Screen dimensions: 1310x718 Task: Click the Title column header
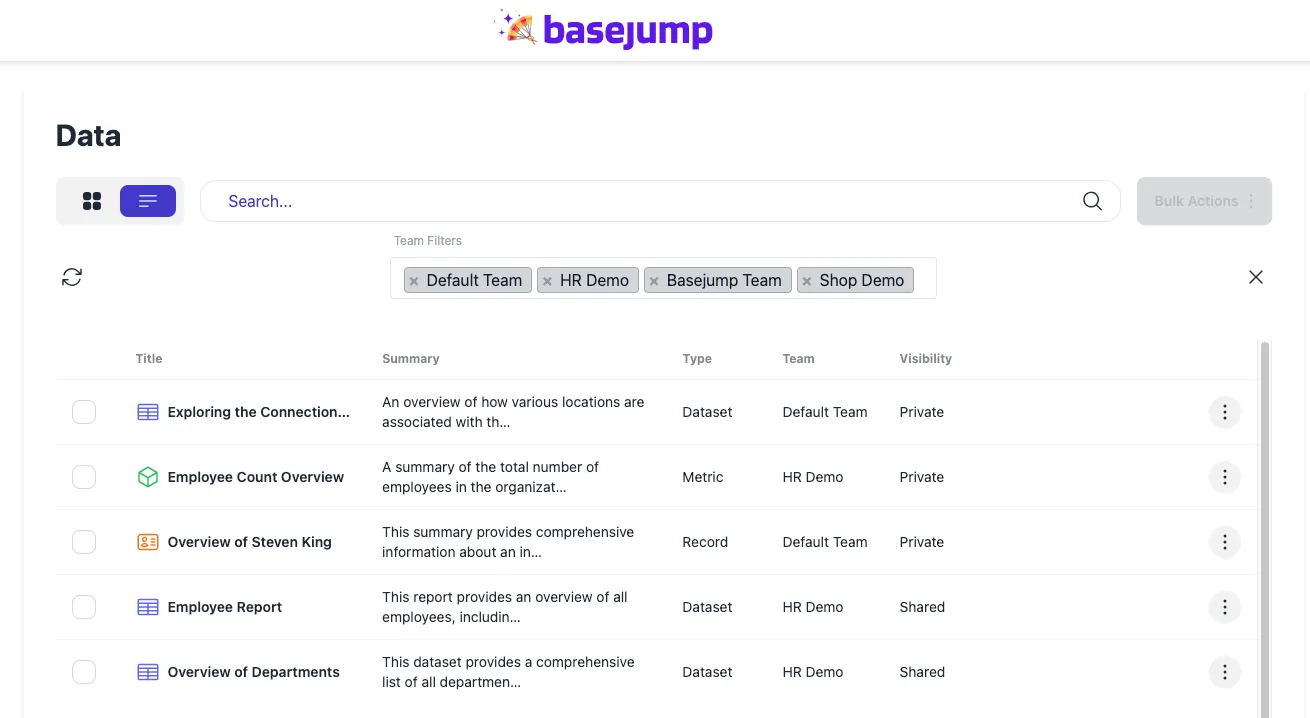tap(149, 358)
